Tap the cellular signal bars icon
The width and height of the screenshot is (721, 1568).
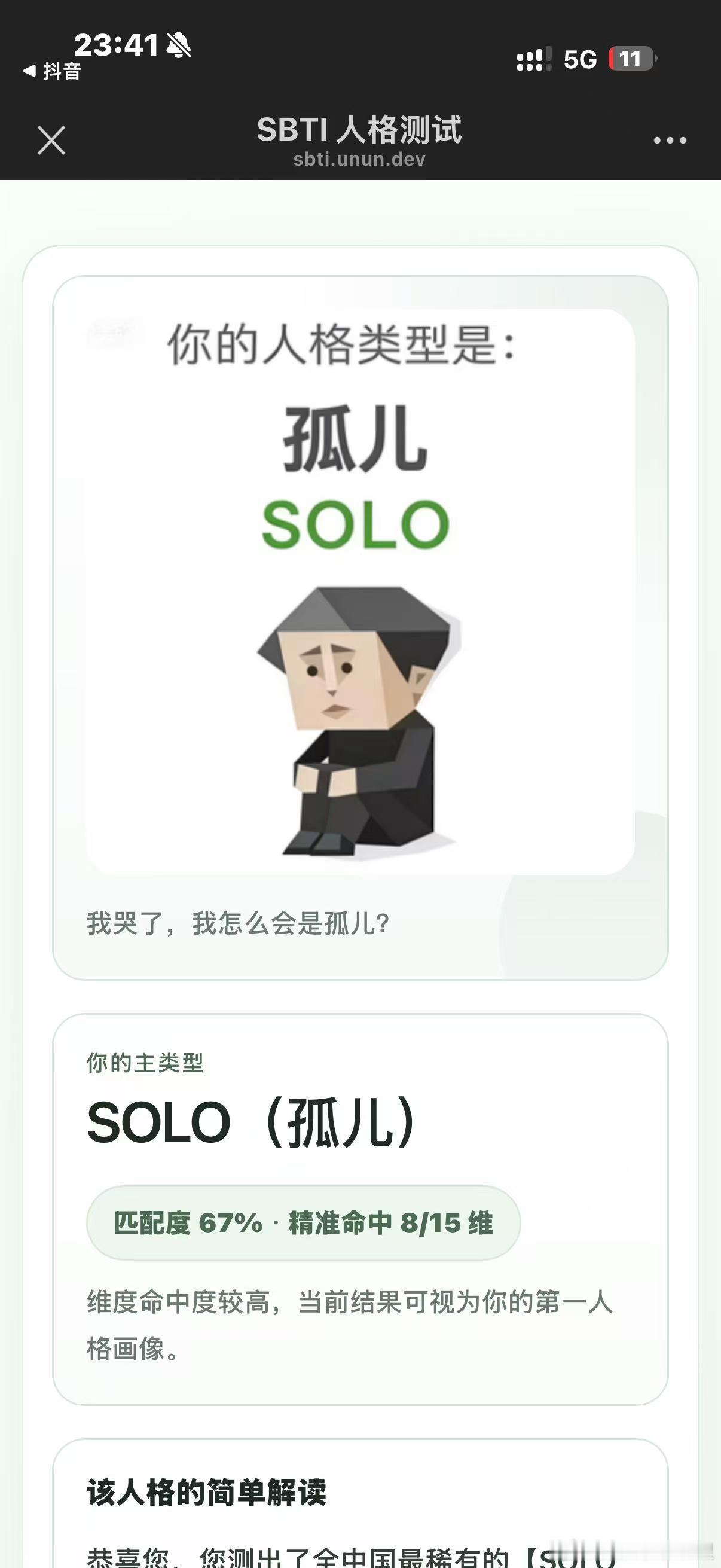[534, 59]
